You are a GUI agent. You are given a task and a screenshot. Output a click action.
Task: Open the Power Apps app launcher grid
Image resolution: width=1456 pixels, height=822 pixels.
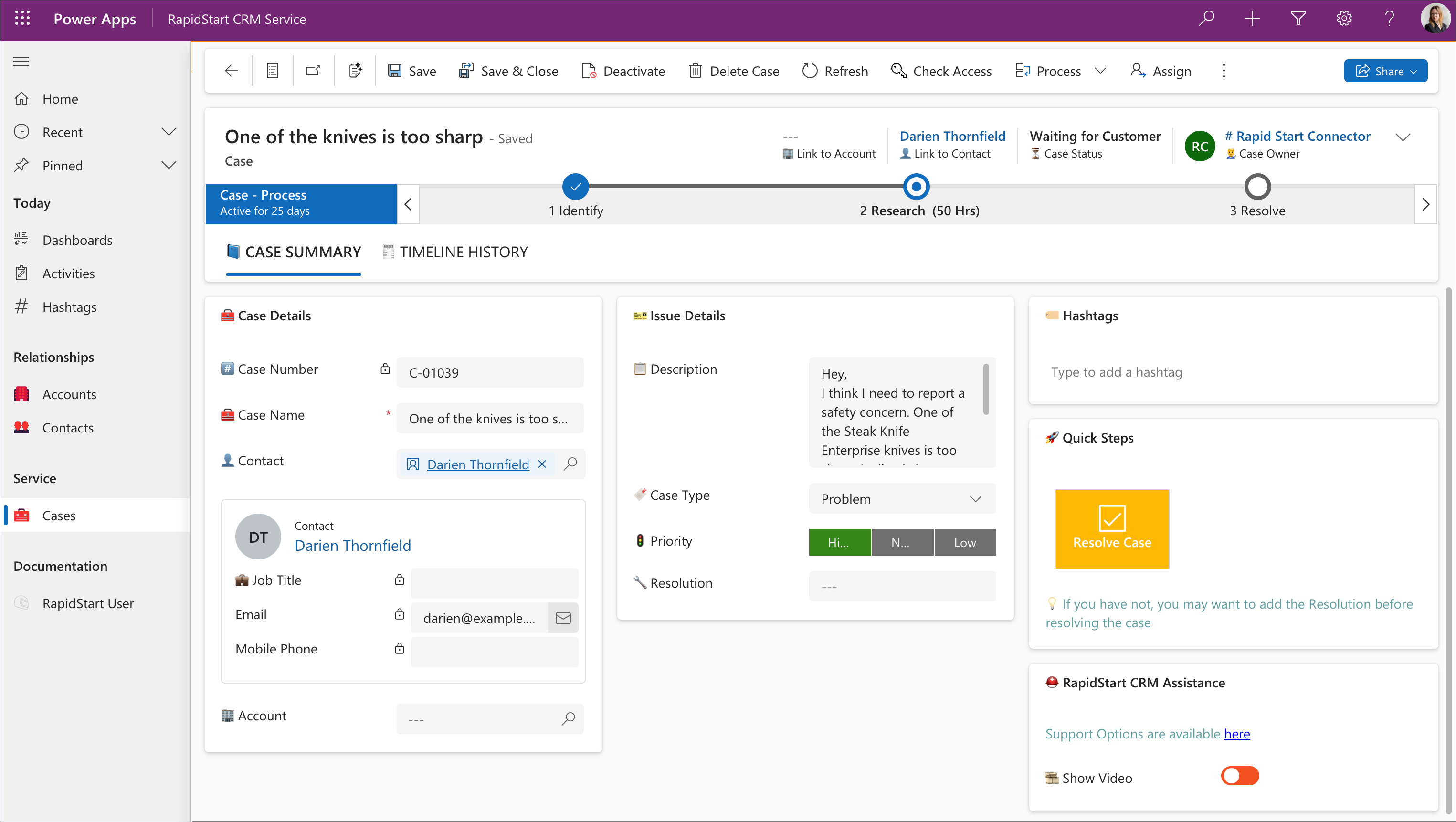pos(22,19)
